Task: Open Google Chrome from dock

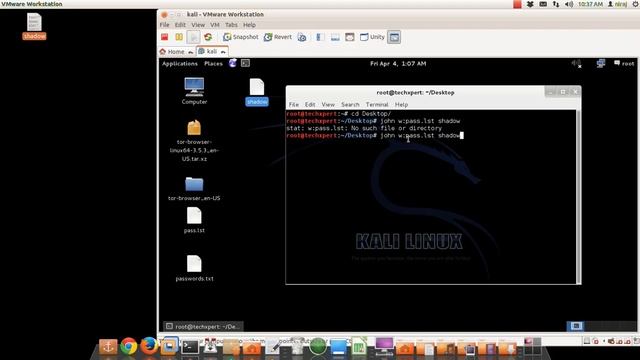Action: click(x=129, y=346)
